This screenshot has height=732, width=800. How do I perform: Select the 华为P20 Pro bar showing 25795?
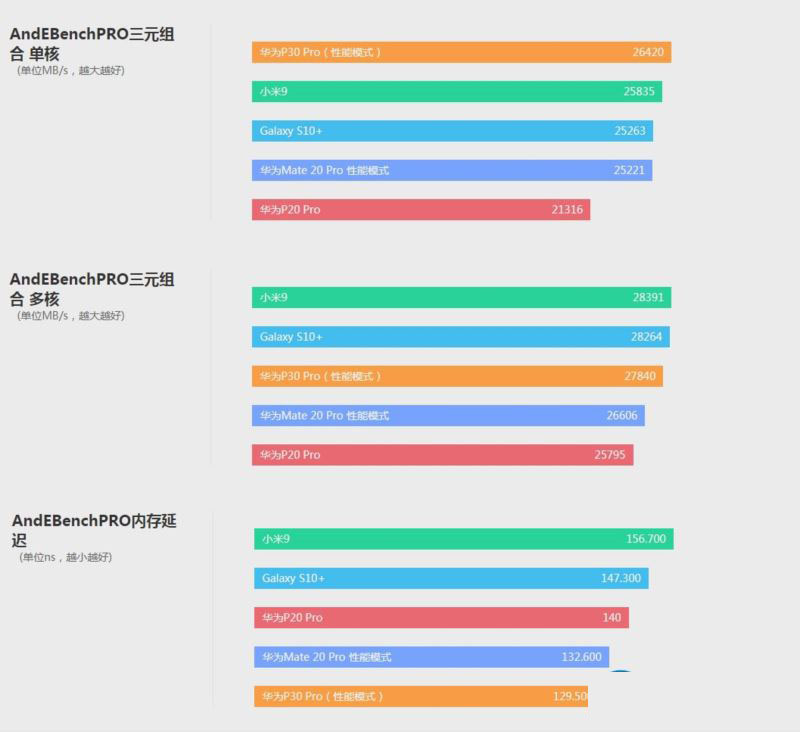coord(442,455)
